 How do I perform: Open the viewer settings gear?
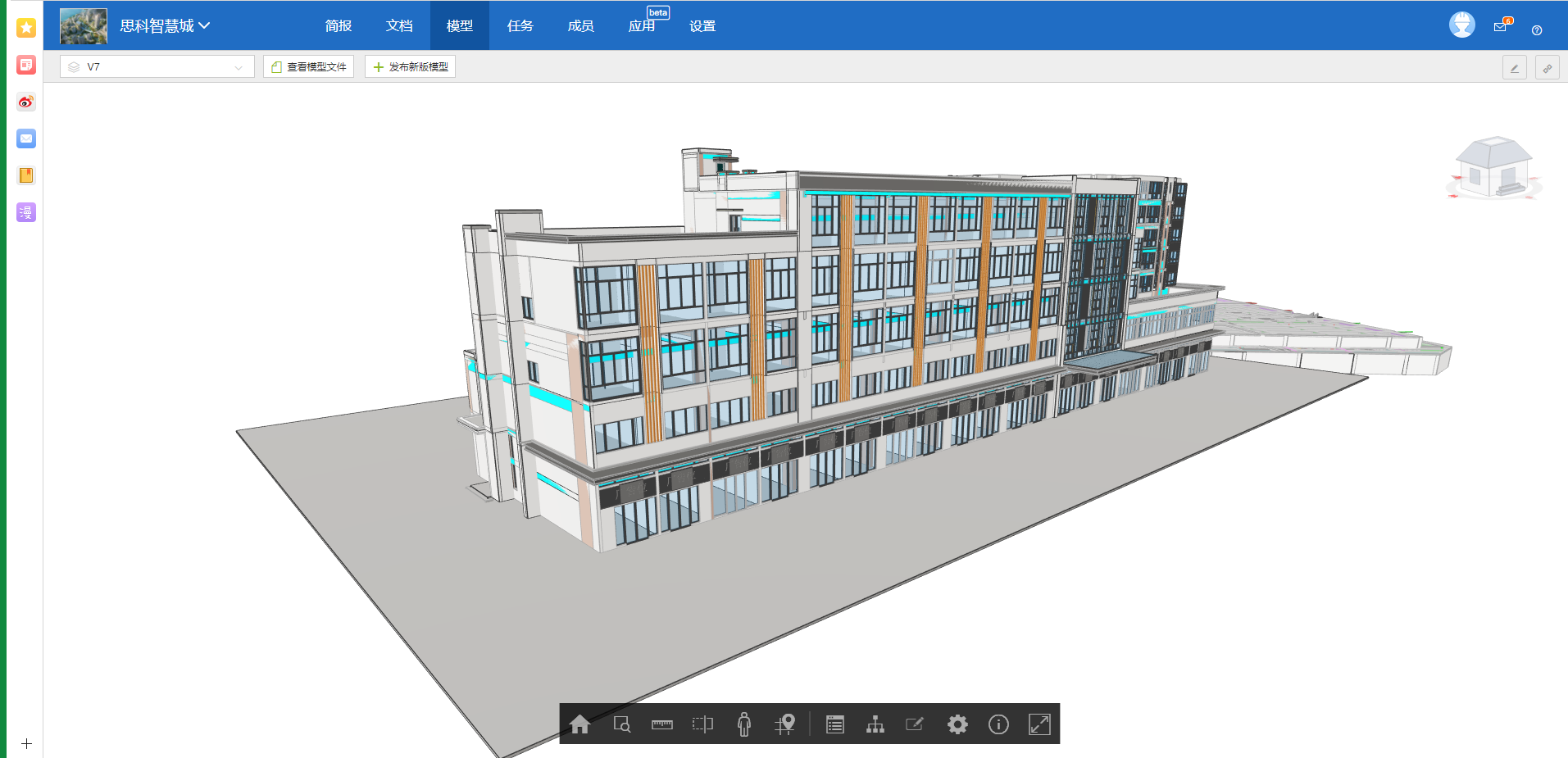(x=957, y=724)
